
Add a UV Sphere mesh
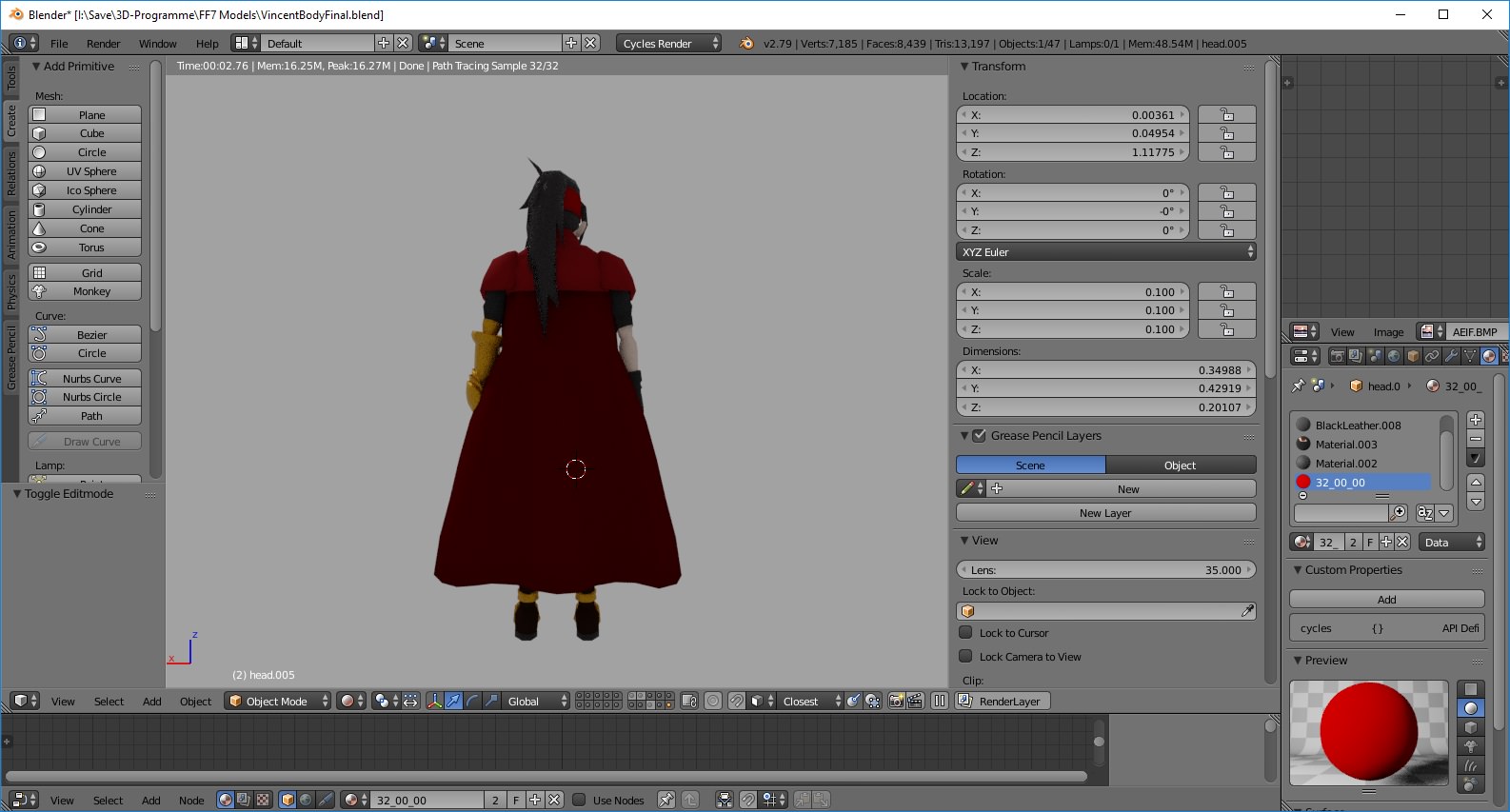pos(85,171)
